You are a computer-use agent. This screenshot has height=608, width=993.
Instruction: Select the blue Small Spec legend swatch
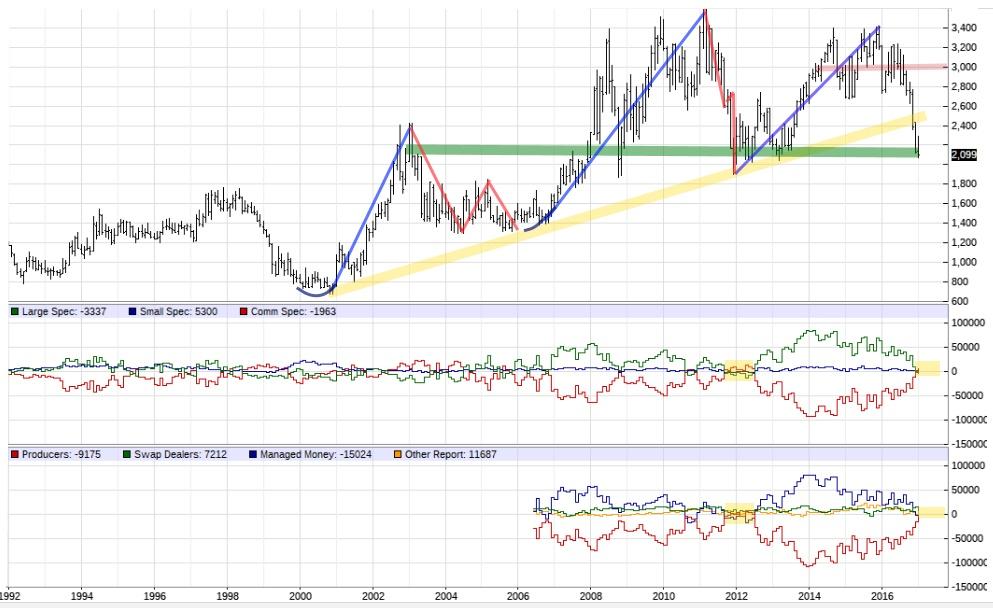click(131, 309)
